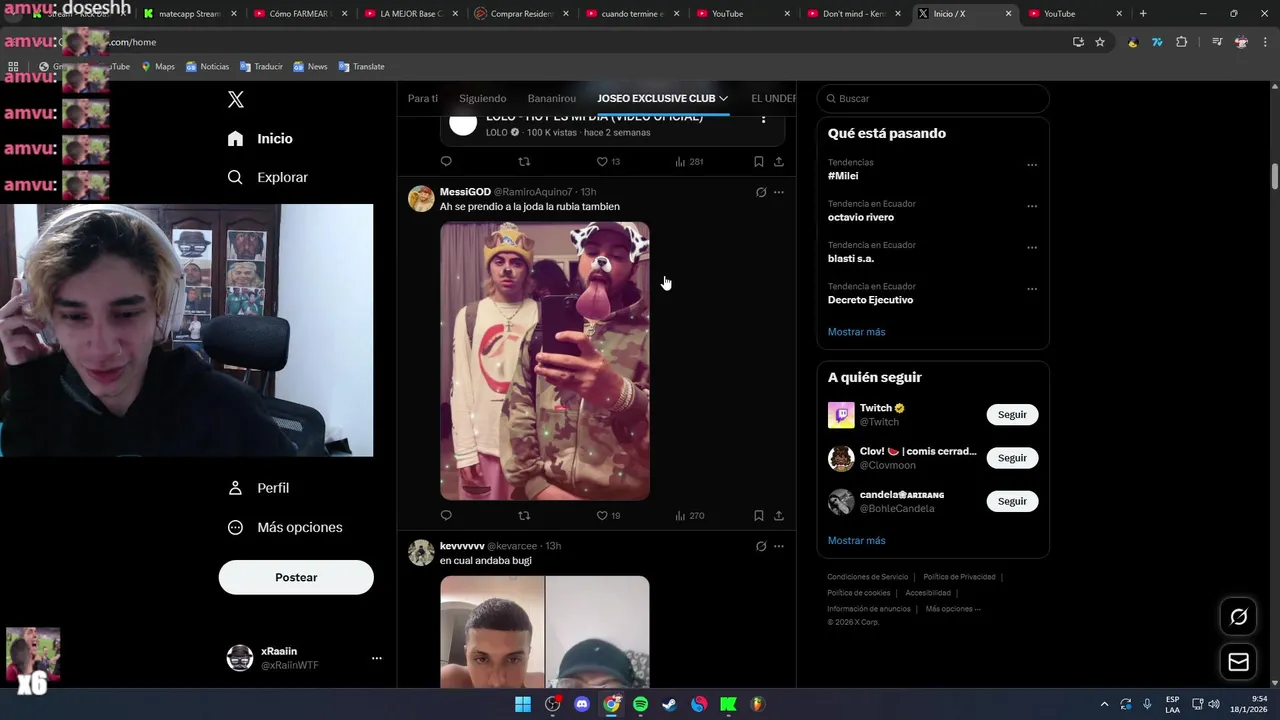Open #Milei trend options dots
The height and width of the screenshot is (720, 1280).
click(x=1032, y=165)
